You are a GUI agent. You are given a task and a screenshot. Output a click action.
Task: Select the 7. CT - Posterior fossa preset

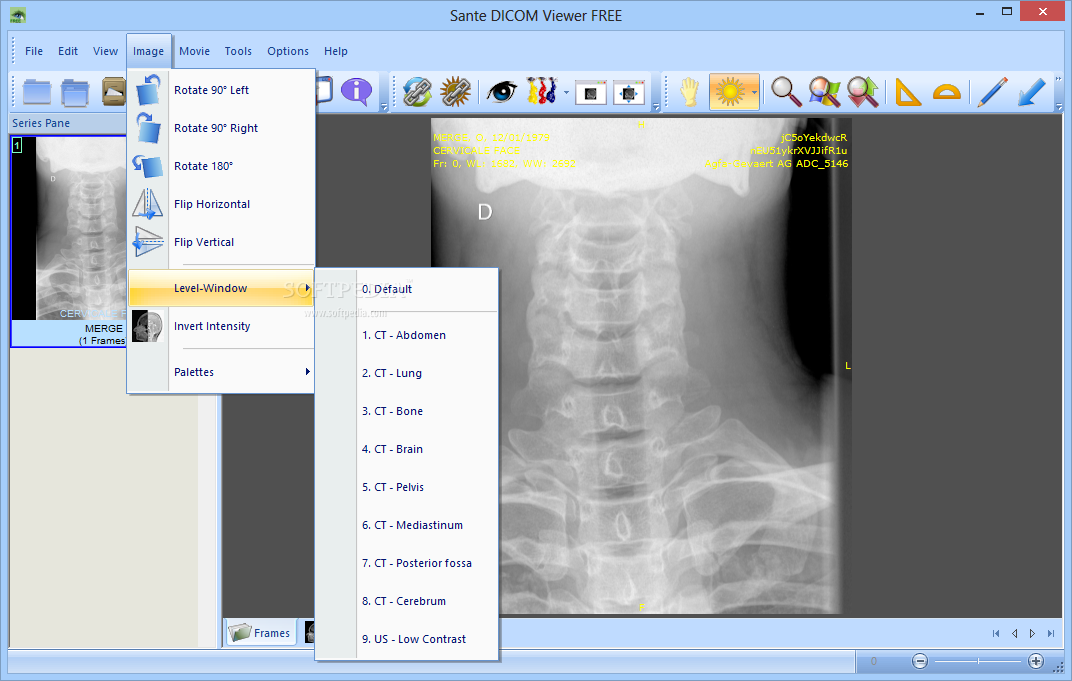click(x=407, y=563)
